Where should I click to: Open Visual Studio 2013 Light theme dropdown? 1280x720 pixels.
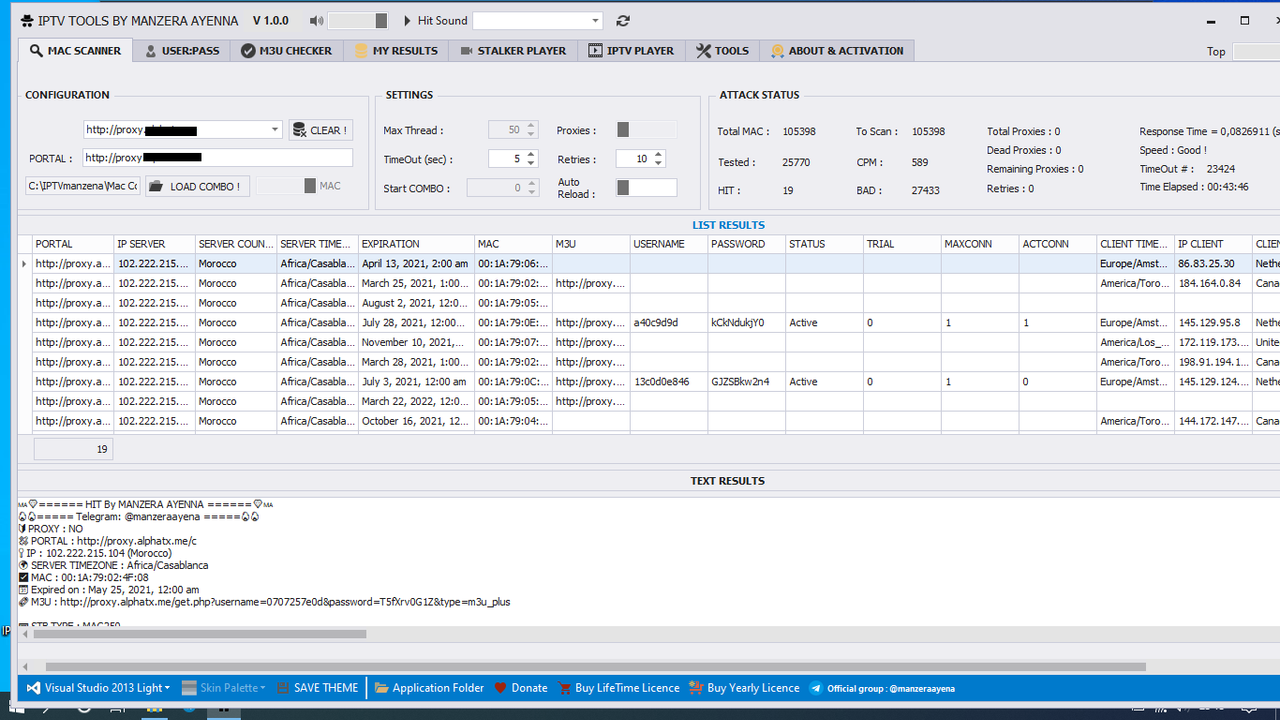point(98,688)
